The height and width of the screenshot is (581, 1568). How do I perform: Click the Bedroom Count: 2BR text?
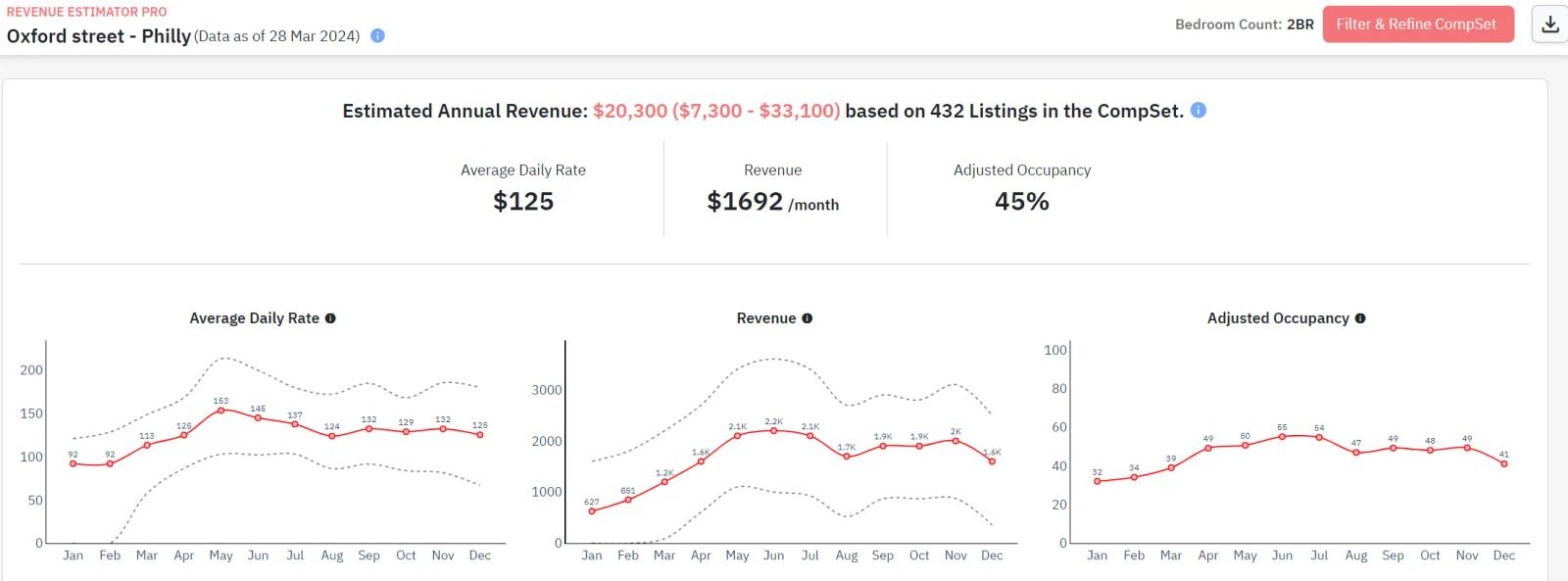[x=1245, y=24]
